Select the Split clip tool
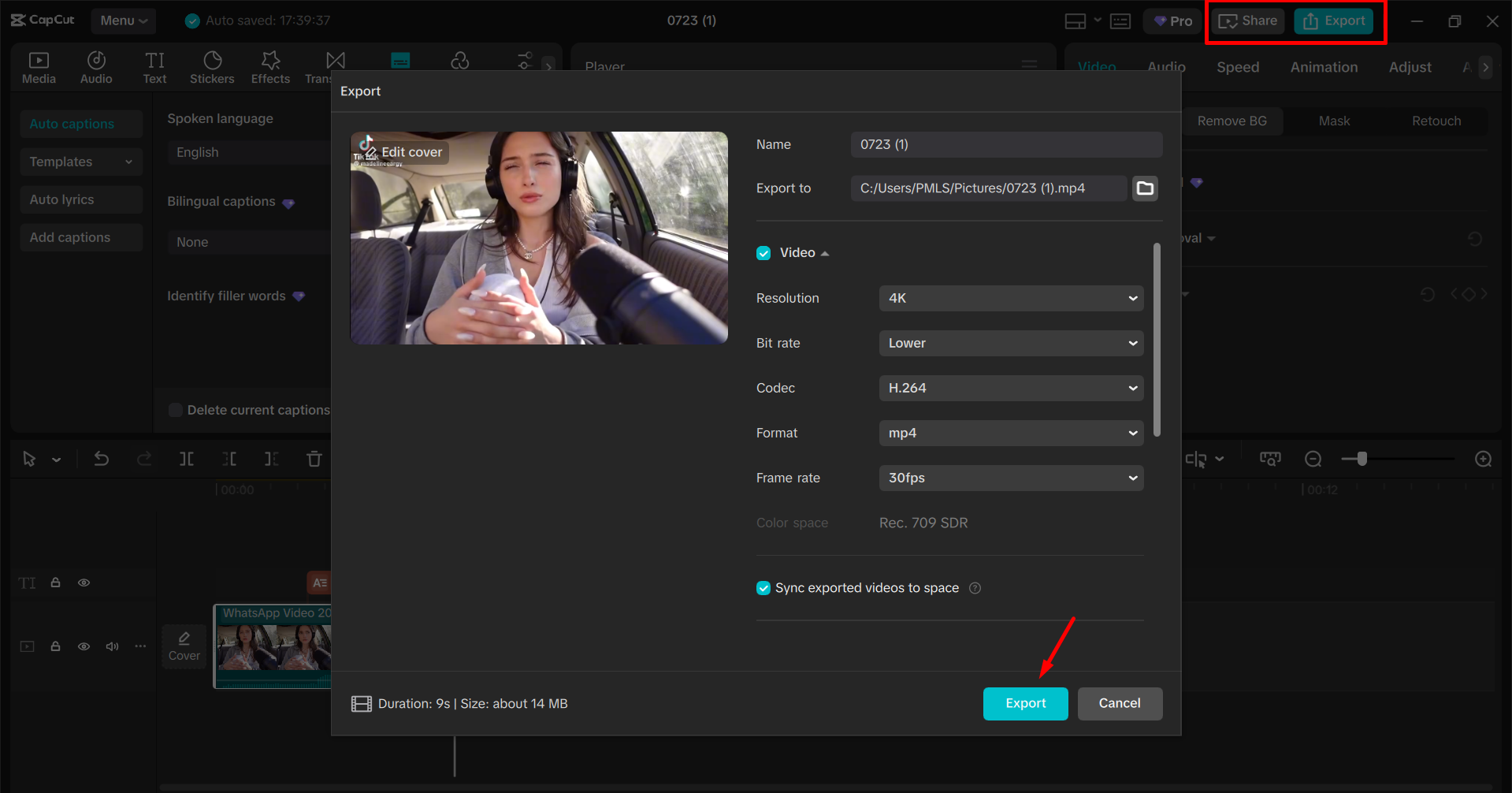Image resolution: width=1512 pixels, height=793 pixels. click(x=186, y=458)
